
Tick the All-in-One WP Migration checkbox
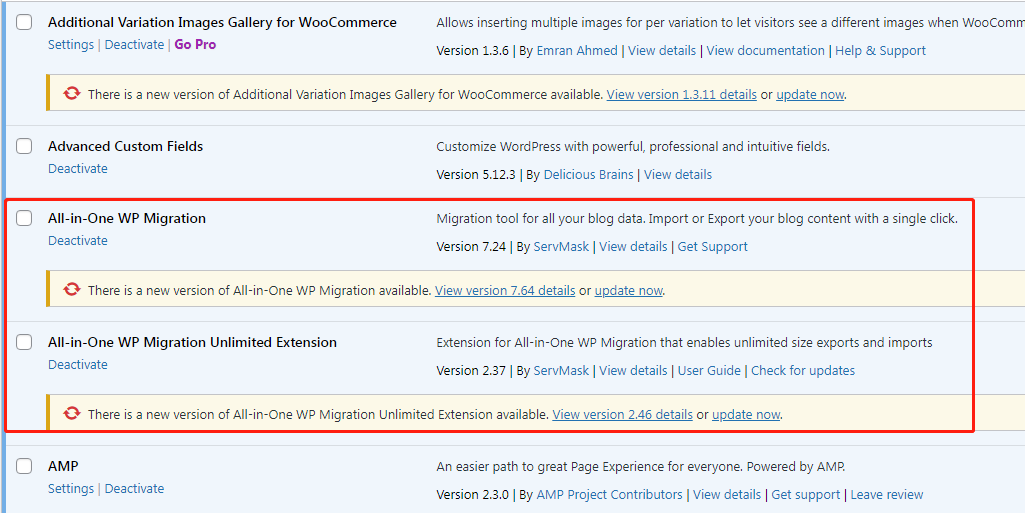tap(24, 218)
